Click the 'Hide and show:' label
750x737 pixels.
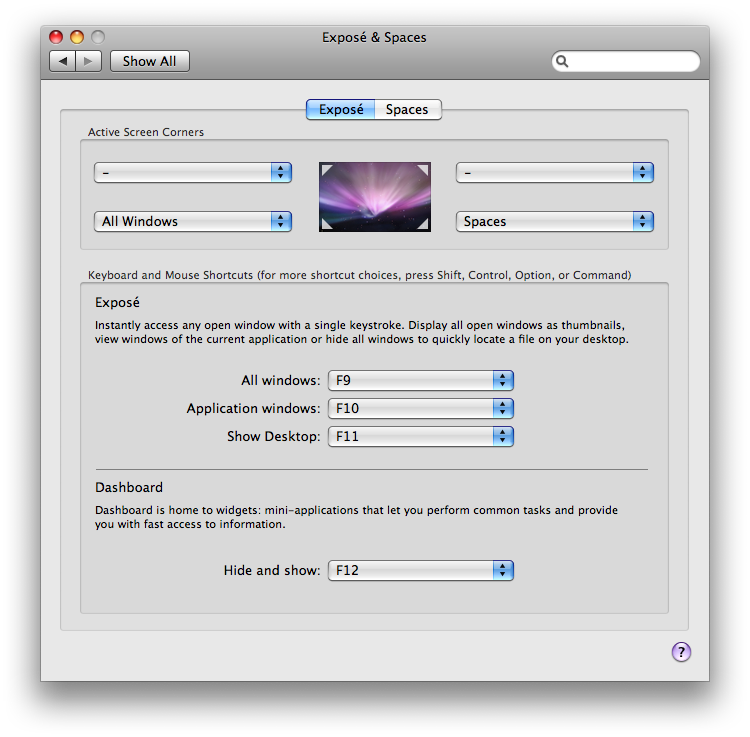272,571
